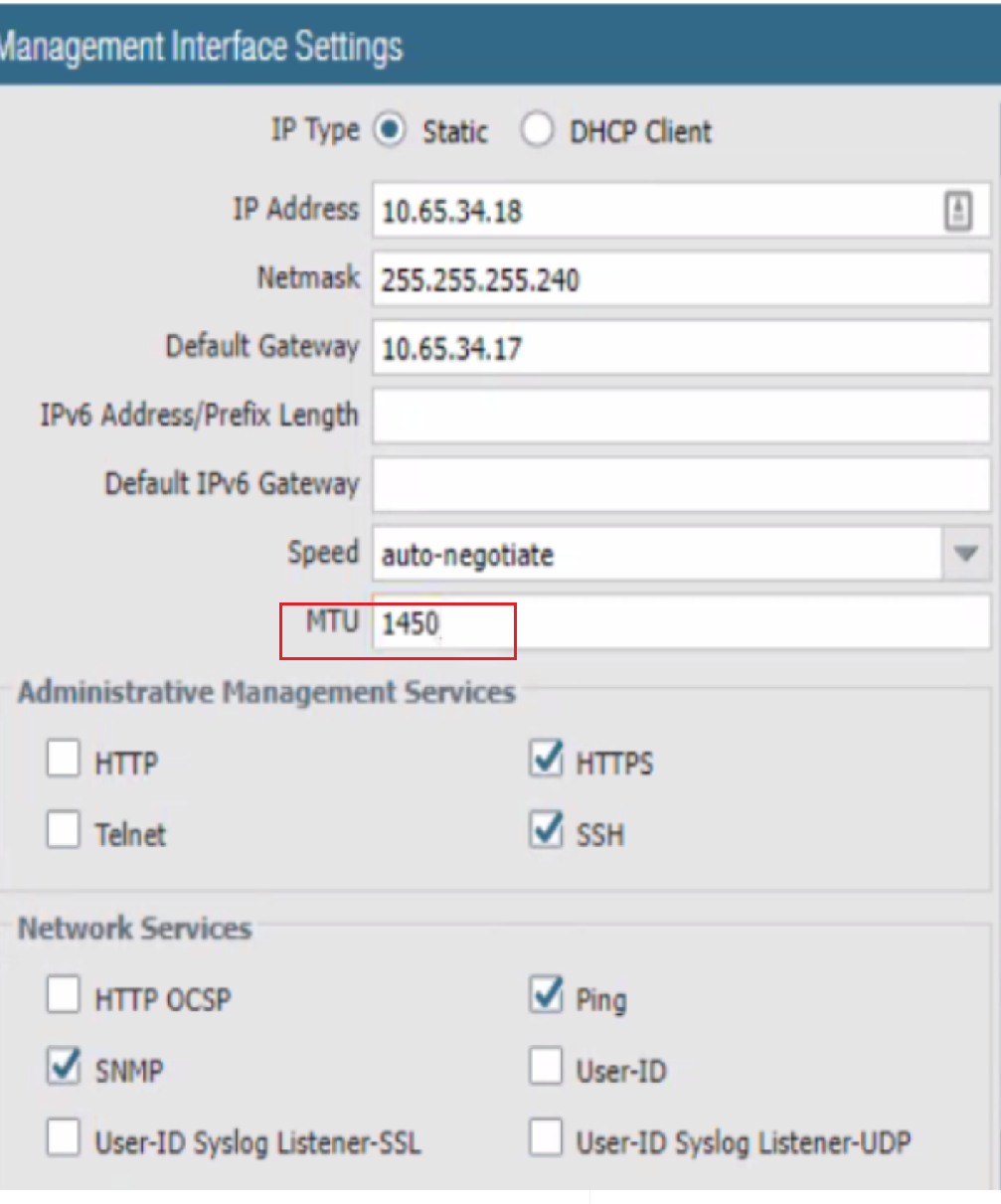The height and width of the screenshot is (1204, 1001).
Task: Open the Speed dropdown arrow
Action: (x=965, y=554)
